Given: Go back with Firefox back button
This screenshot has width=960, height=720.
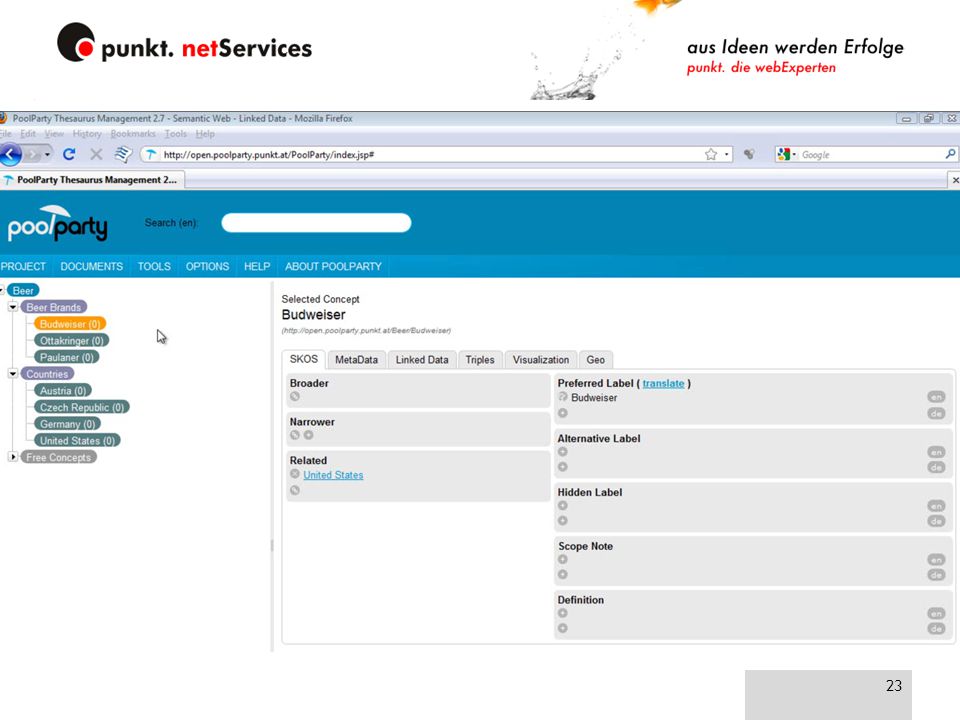Looking at the screenshot, I should (x=11, y=154).
